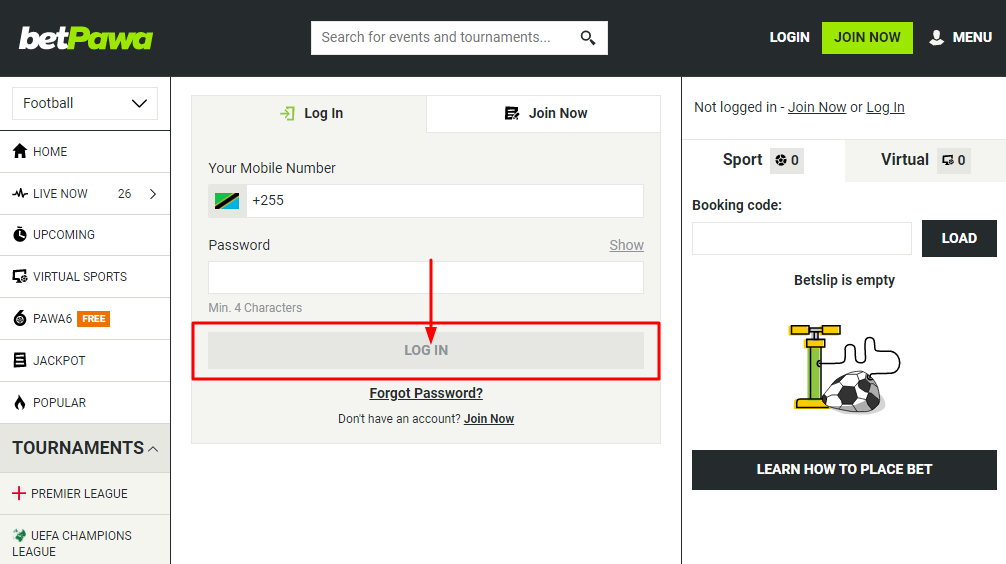Screen dimensions: 1006x564
Task: Open POPULAR in the sidebar
Action: [x=85, y=402]
